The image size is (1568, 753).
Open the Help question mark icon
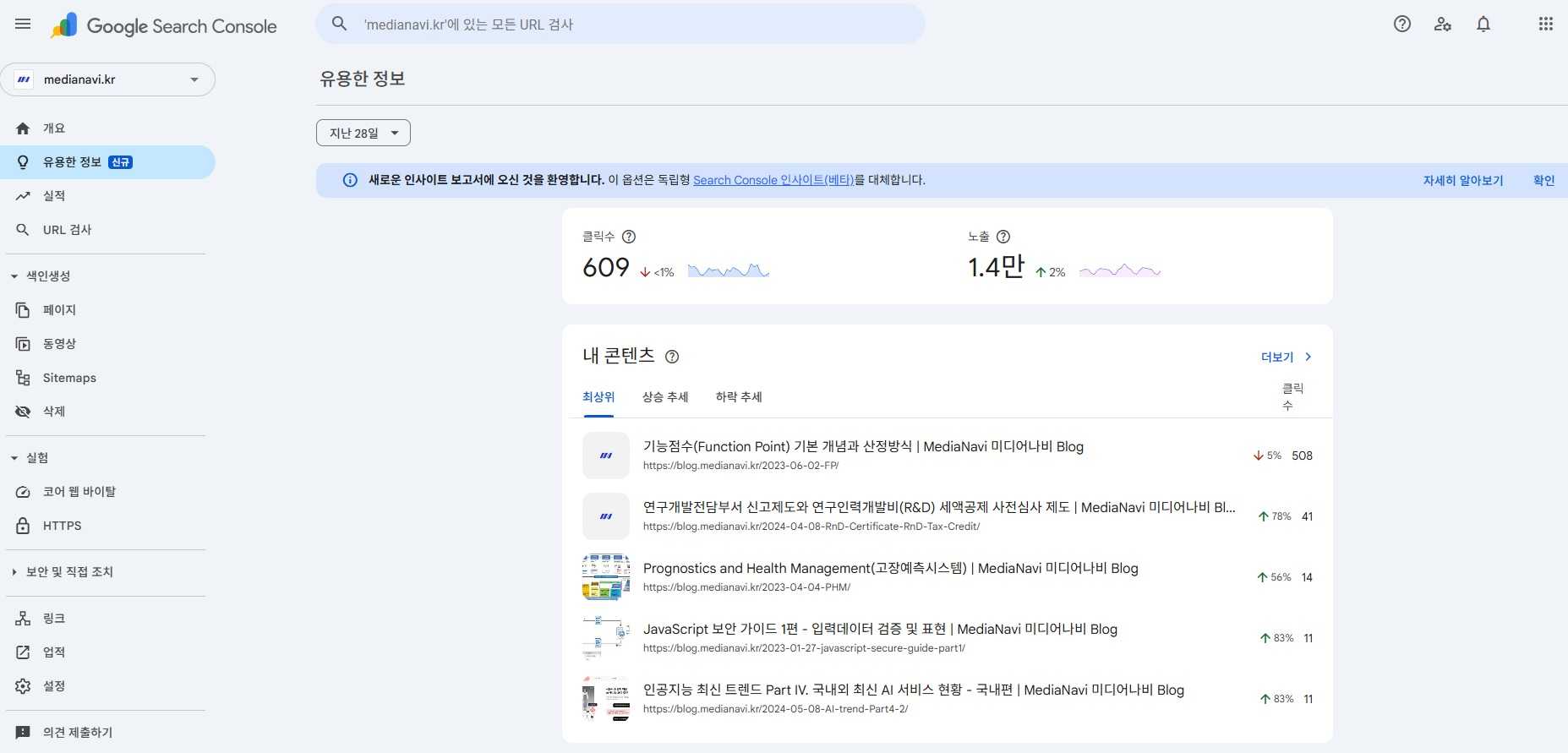[x=1402, y=24]
